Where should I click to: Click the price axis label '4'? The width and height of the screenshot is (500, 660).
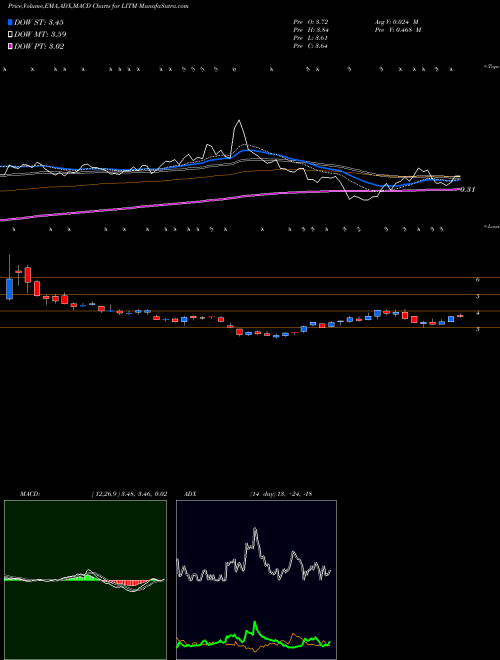(x=478, y=313)
